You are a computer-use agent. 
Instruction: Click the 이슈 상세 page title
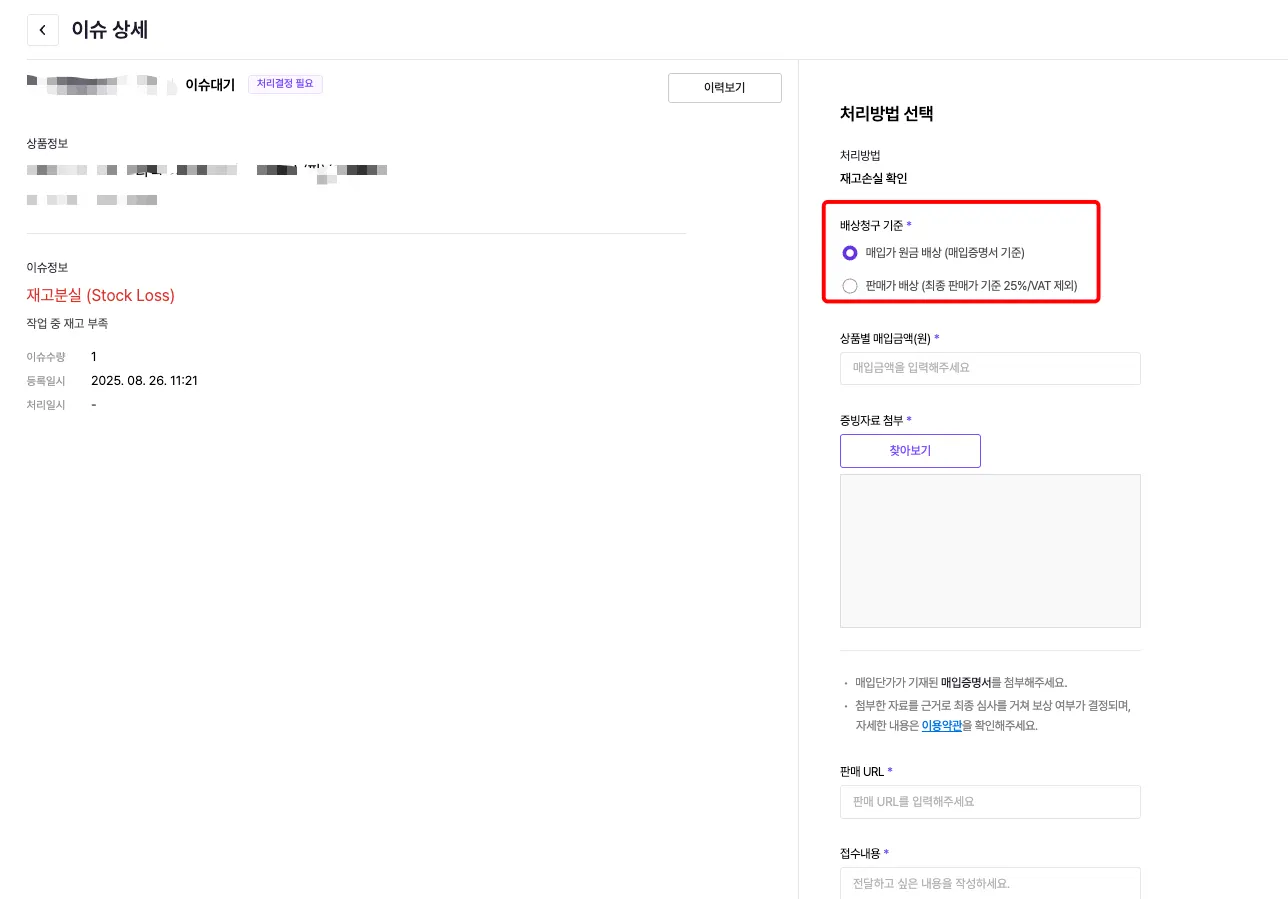click(x=110, y=30)
